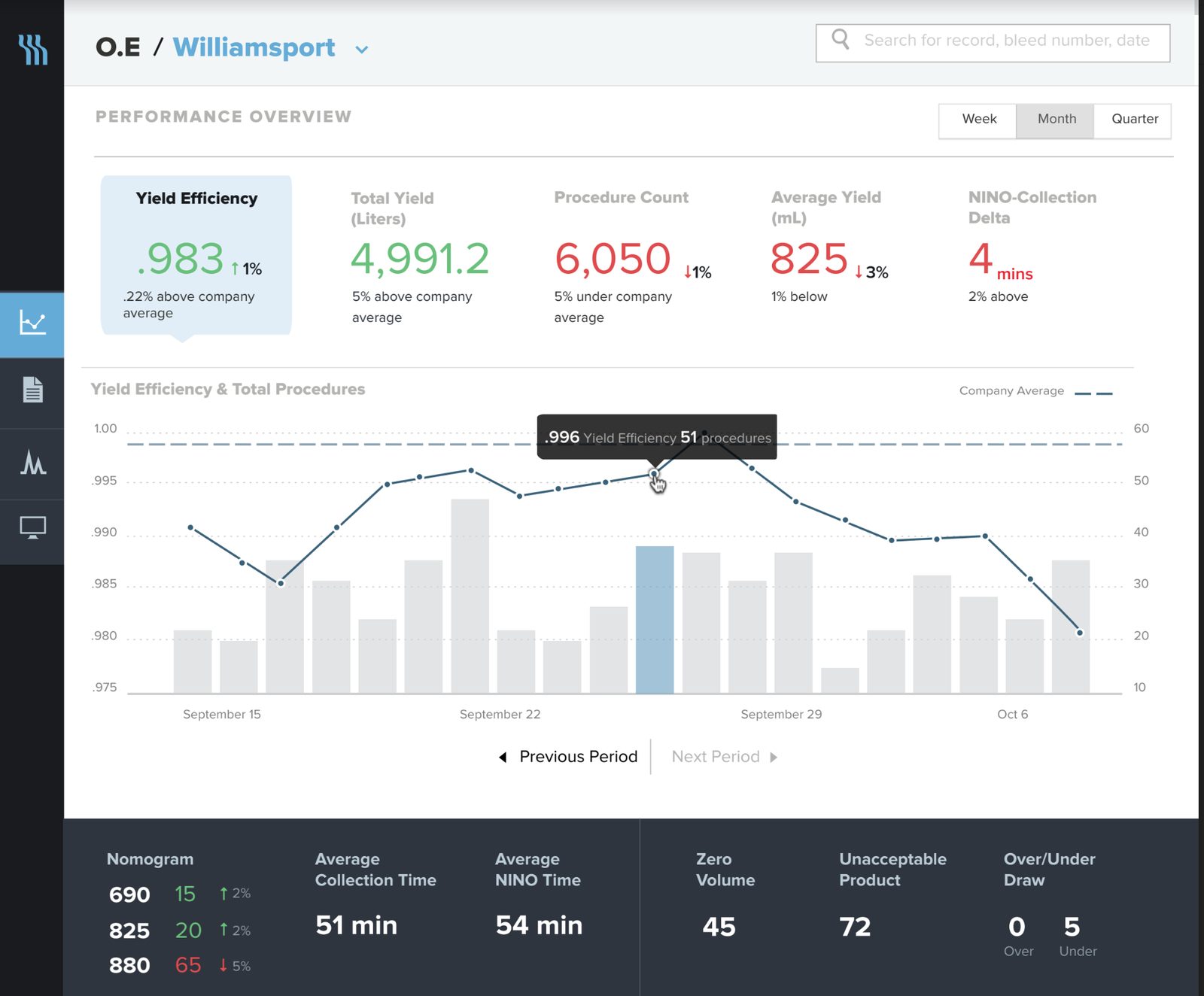Click the Unacceptable Product value 72

(855, 927)
